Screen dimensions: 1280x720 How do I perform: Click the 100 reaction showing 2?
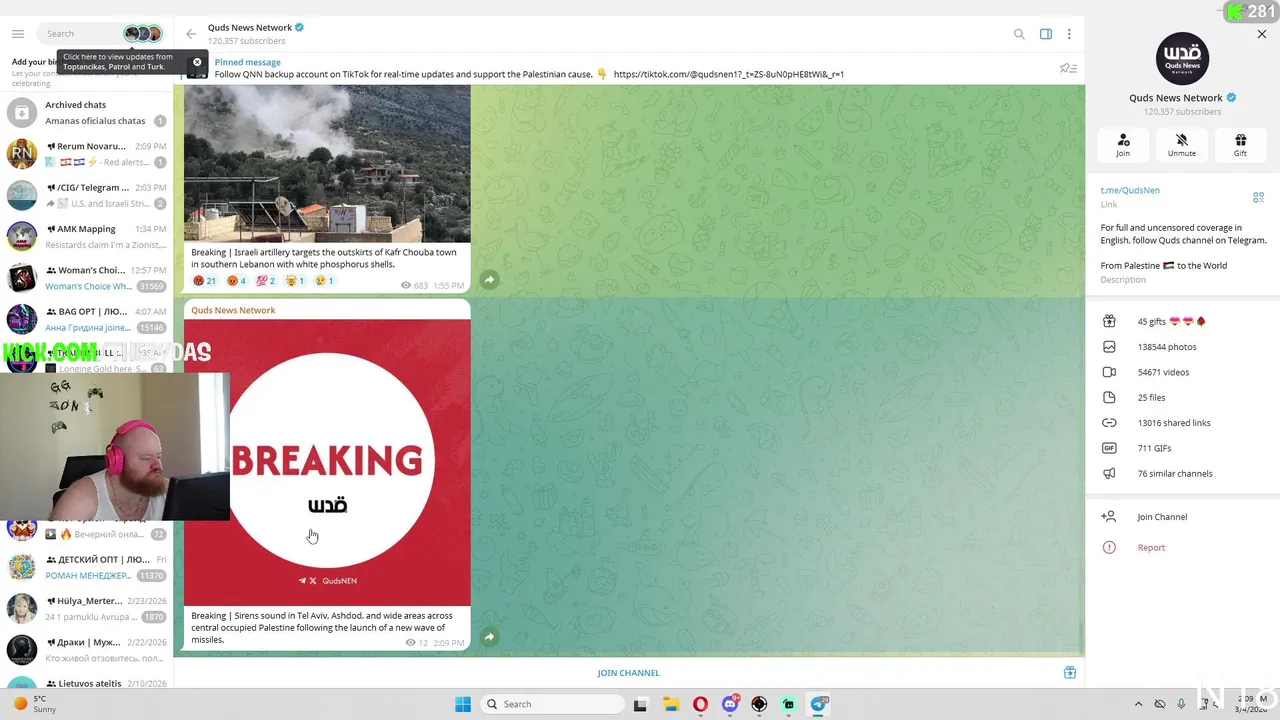pyautogui.click(x=266, y=281)
